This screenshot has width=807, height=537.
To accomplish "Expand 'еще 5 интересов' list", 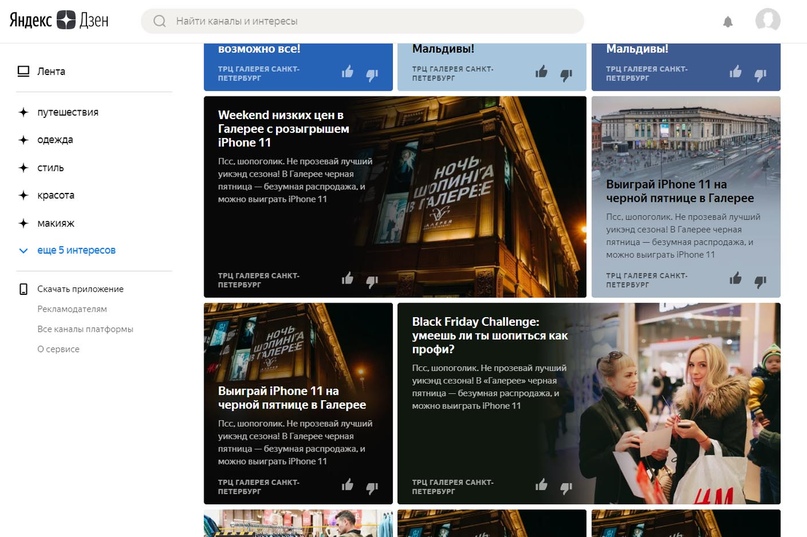I will click(76, 250).
